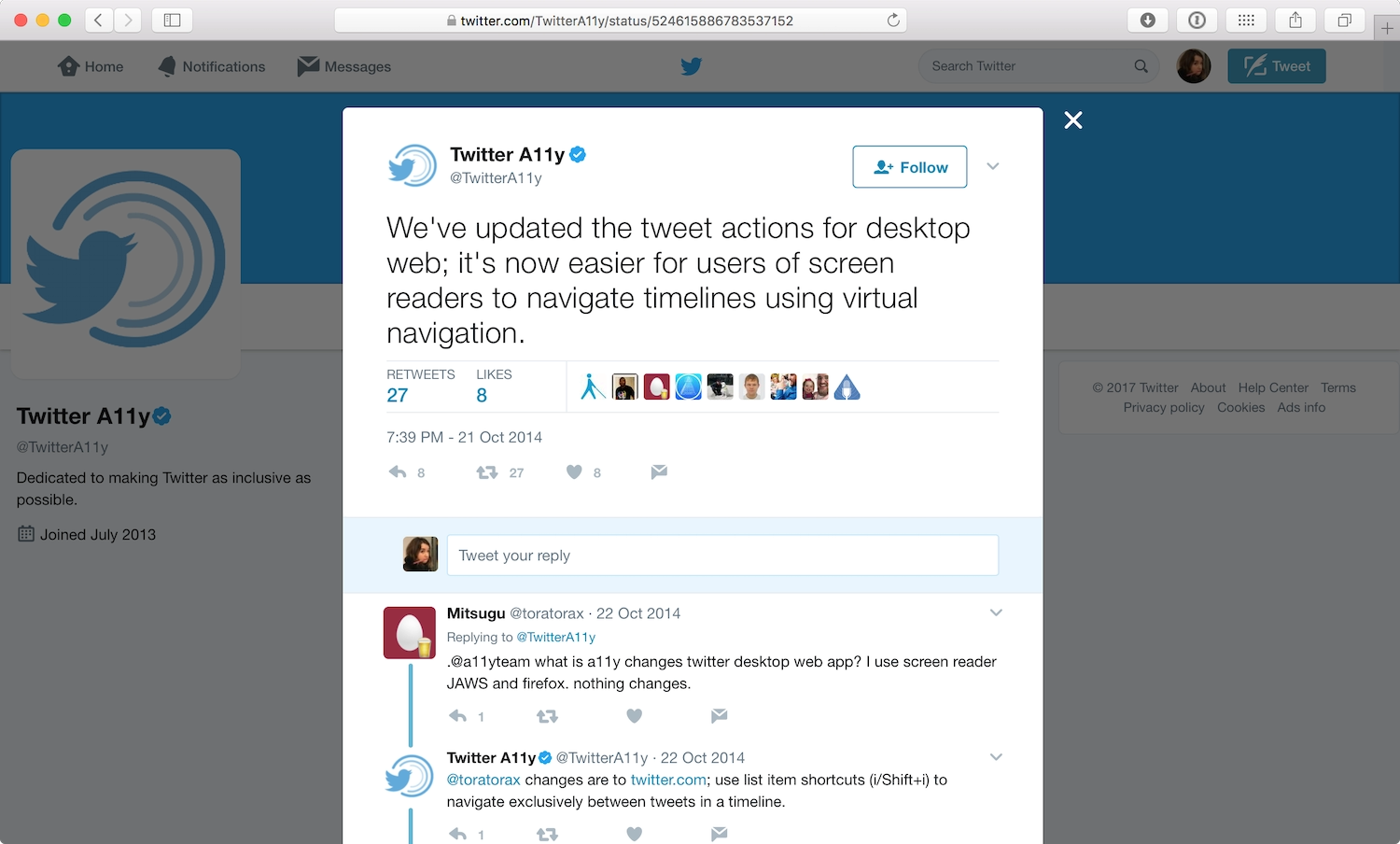Viewport: 1400px width, 844px height.
Task: Open options menu on Twitter A11y's reply
Action: [x=996, y=757]
